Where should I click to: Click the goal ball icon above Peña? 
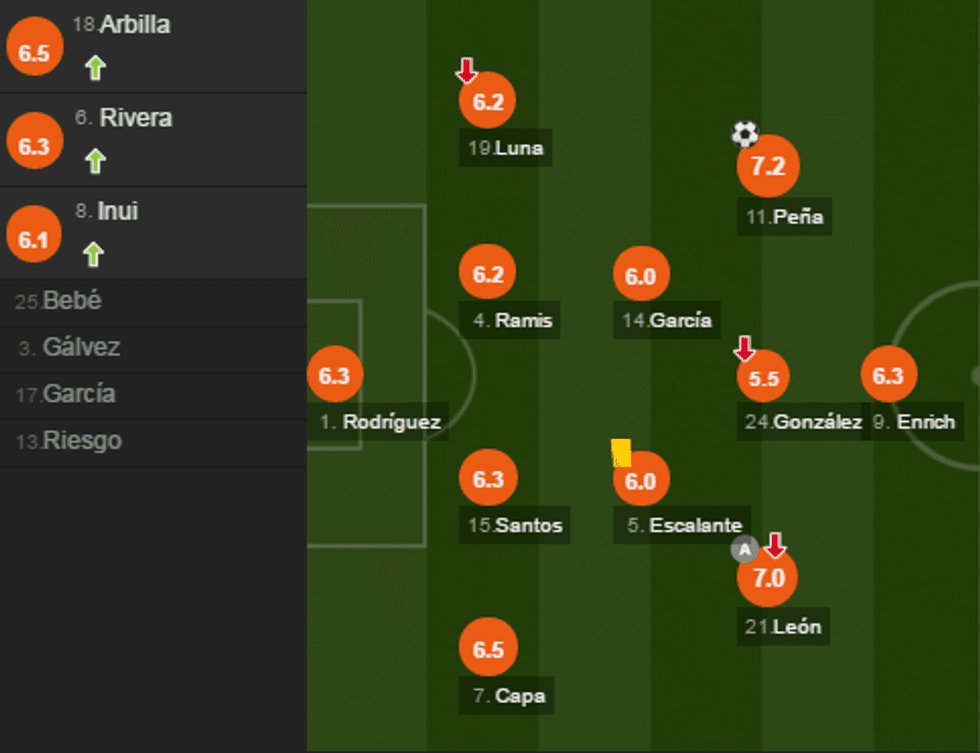[x=745, y=134]
